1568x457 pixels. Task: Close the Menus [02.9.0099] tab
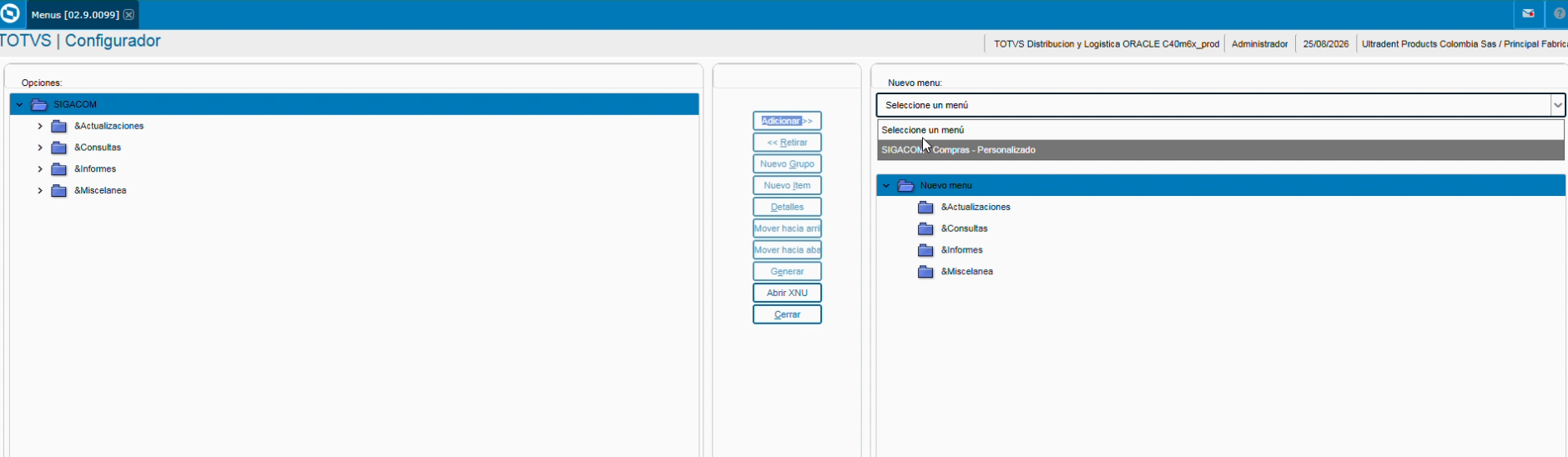(129, 15)
